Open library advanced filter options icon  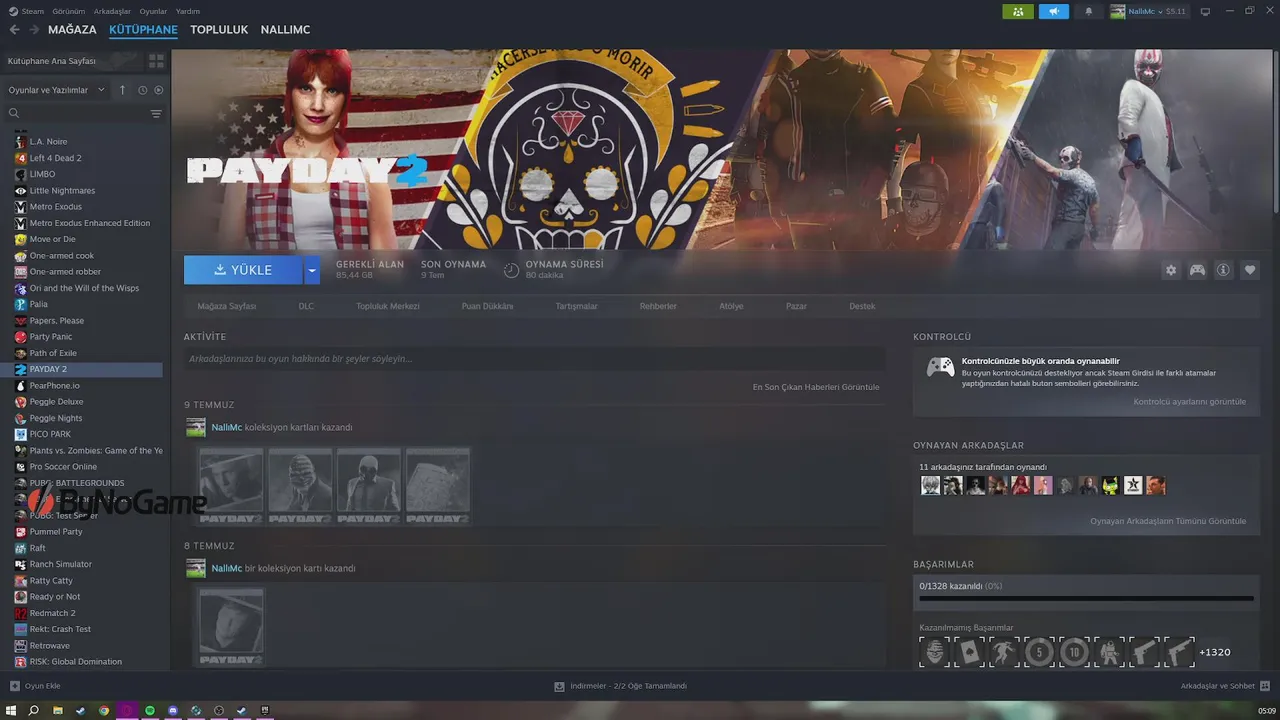tap(156, 114)
